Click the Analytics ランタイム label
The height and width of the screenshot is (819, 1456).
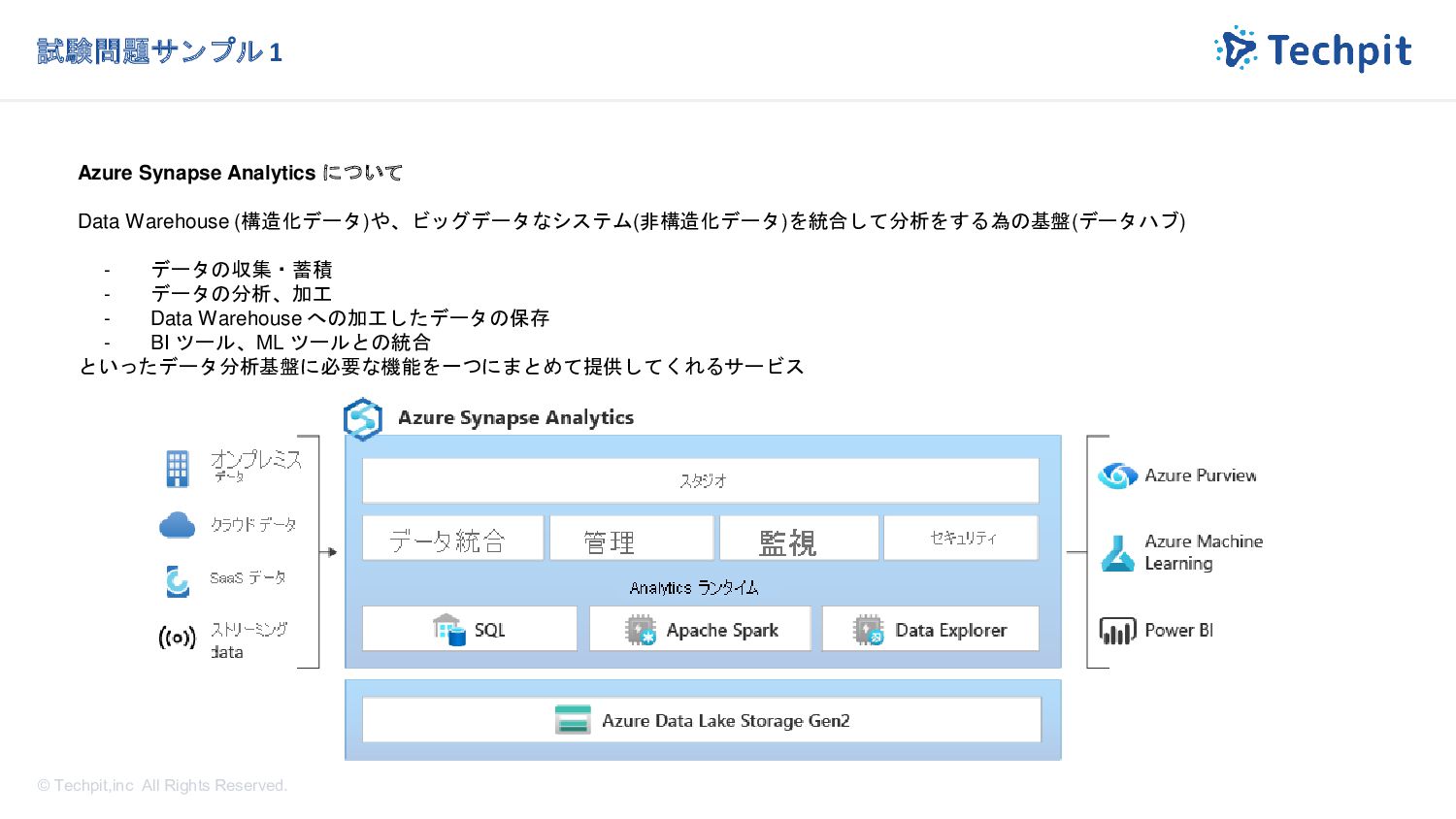click(694, 587)
